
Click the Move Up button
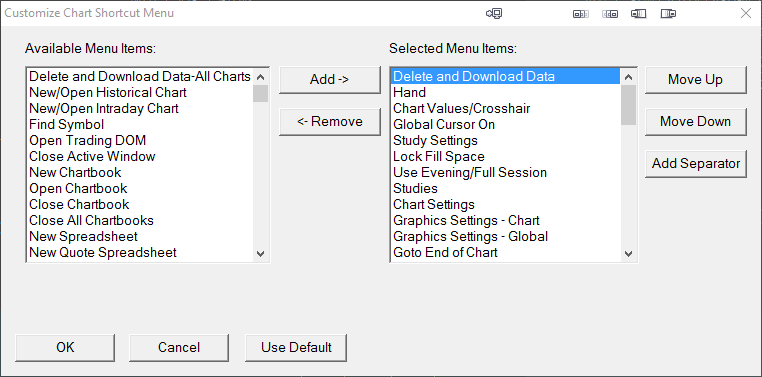tap(695, 80)
